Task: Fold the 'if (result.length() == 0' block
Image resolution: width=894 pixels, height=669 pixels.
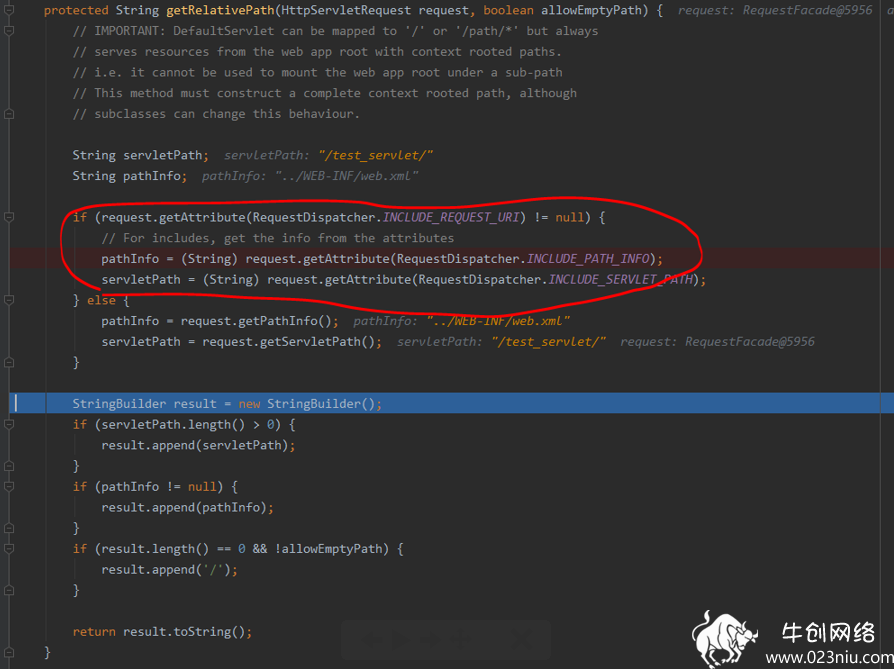Action: 9,549
